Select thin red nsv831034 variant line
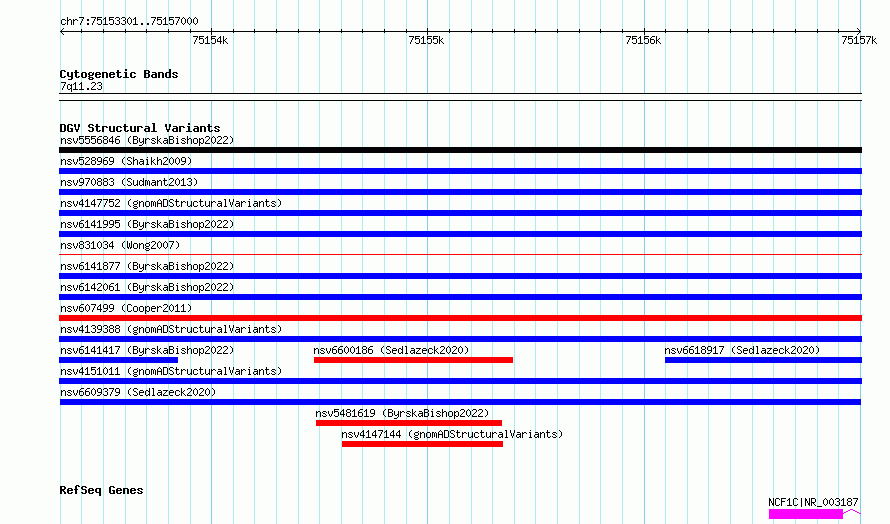The height and width of the screenshot is (524, 890). (x=460, y=254)
